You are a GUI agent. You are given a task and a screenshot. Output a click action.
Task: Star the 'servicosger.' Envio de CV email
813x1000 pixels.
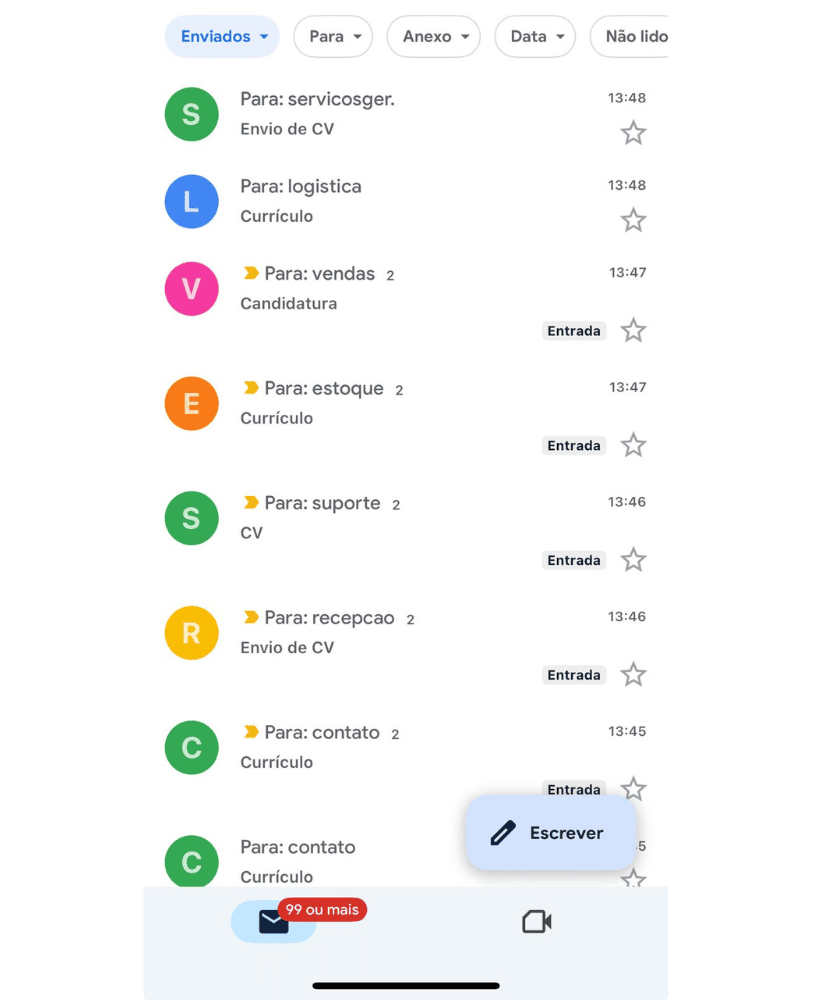633,133
